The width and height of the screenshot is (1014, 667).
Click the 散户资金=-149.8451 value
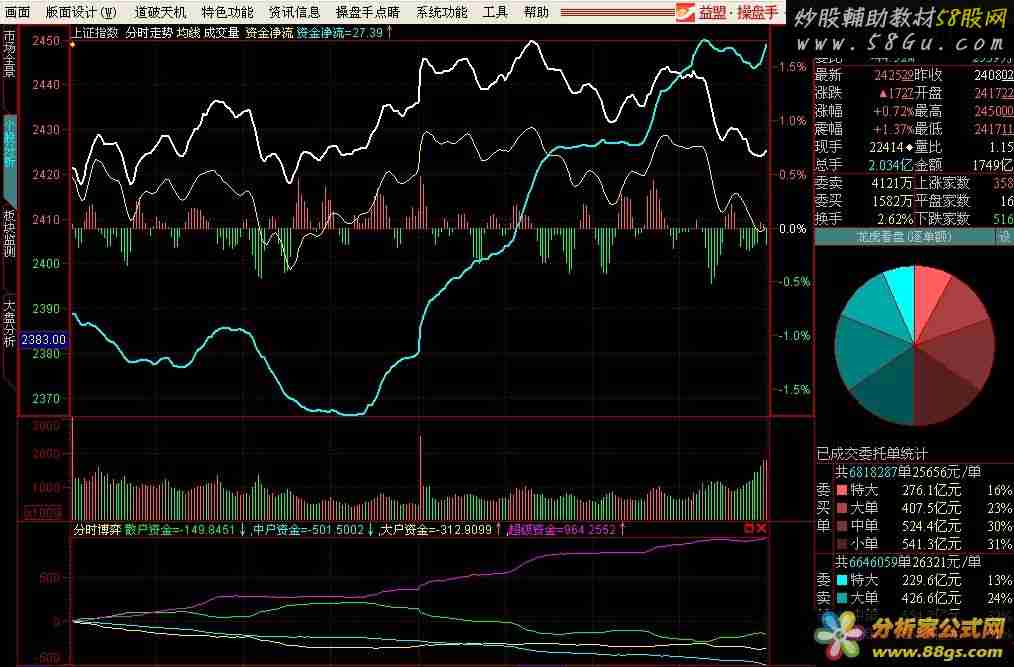[x=180, y=530]
